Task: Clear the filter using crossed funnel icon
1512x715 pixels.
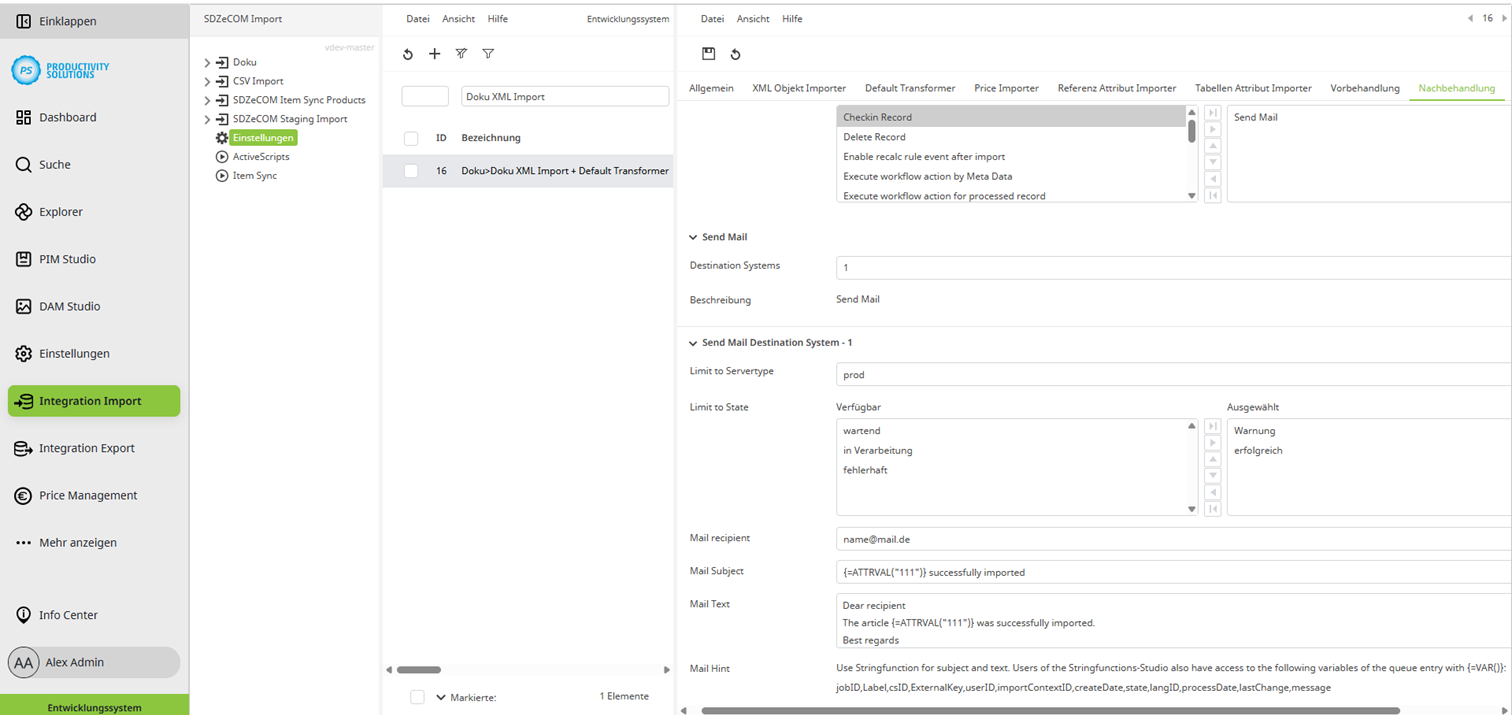Action: click(x=461, y=54)
